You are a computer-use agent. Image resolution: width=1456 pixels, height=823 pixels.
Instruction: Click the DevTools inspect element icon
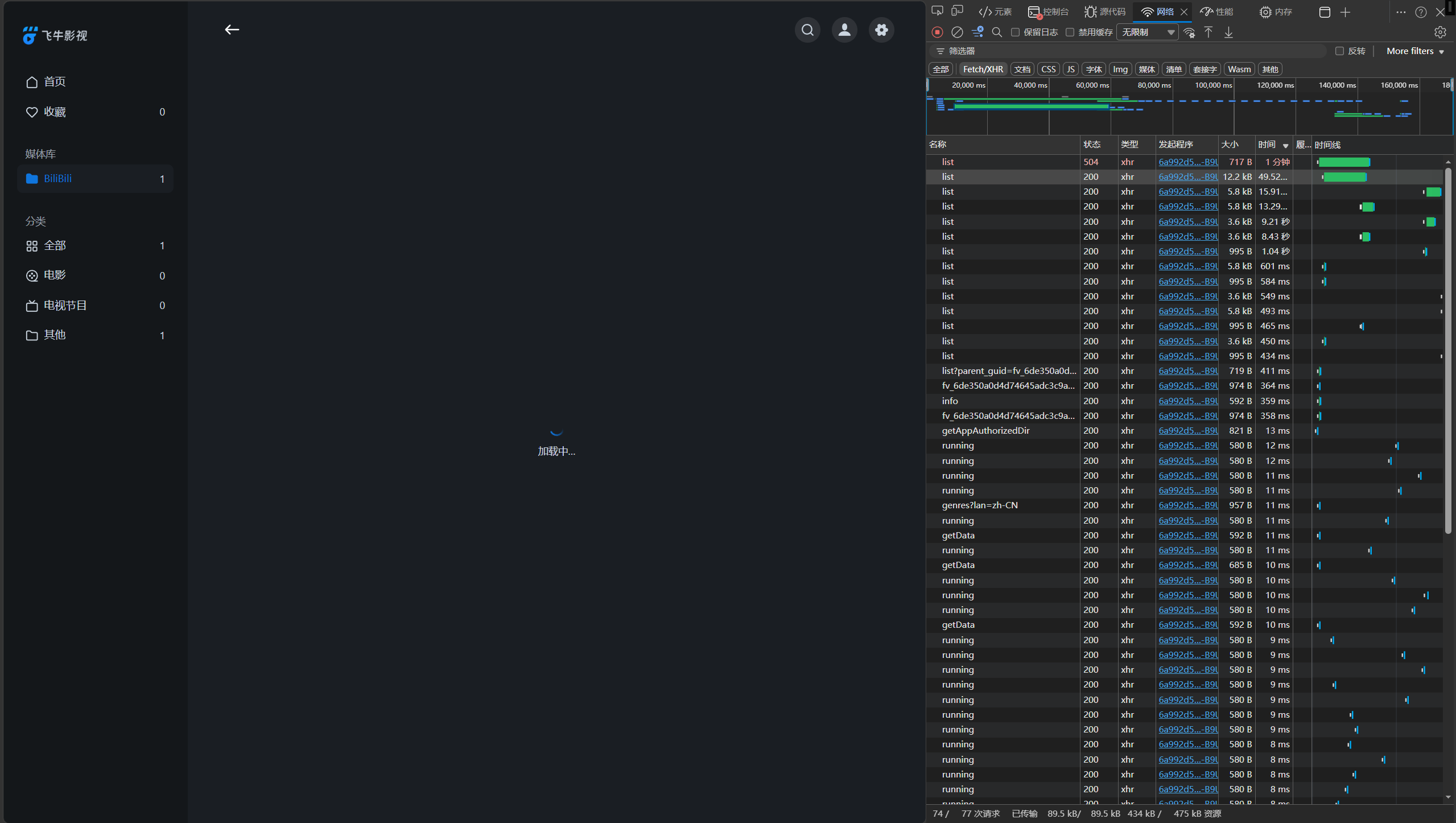coord(937,11)
